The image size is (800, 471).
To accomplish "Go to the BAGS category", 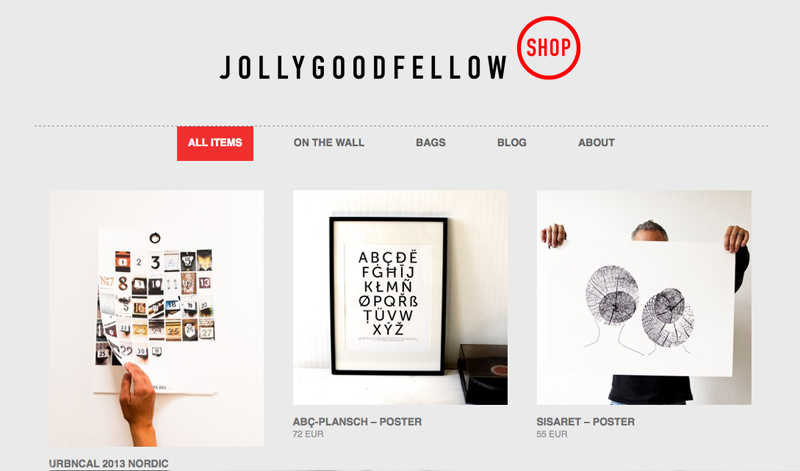I will point(431,143).
